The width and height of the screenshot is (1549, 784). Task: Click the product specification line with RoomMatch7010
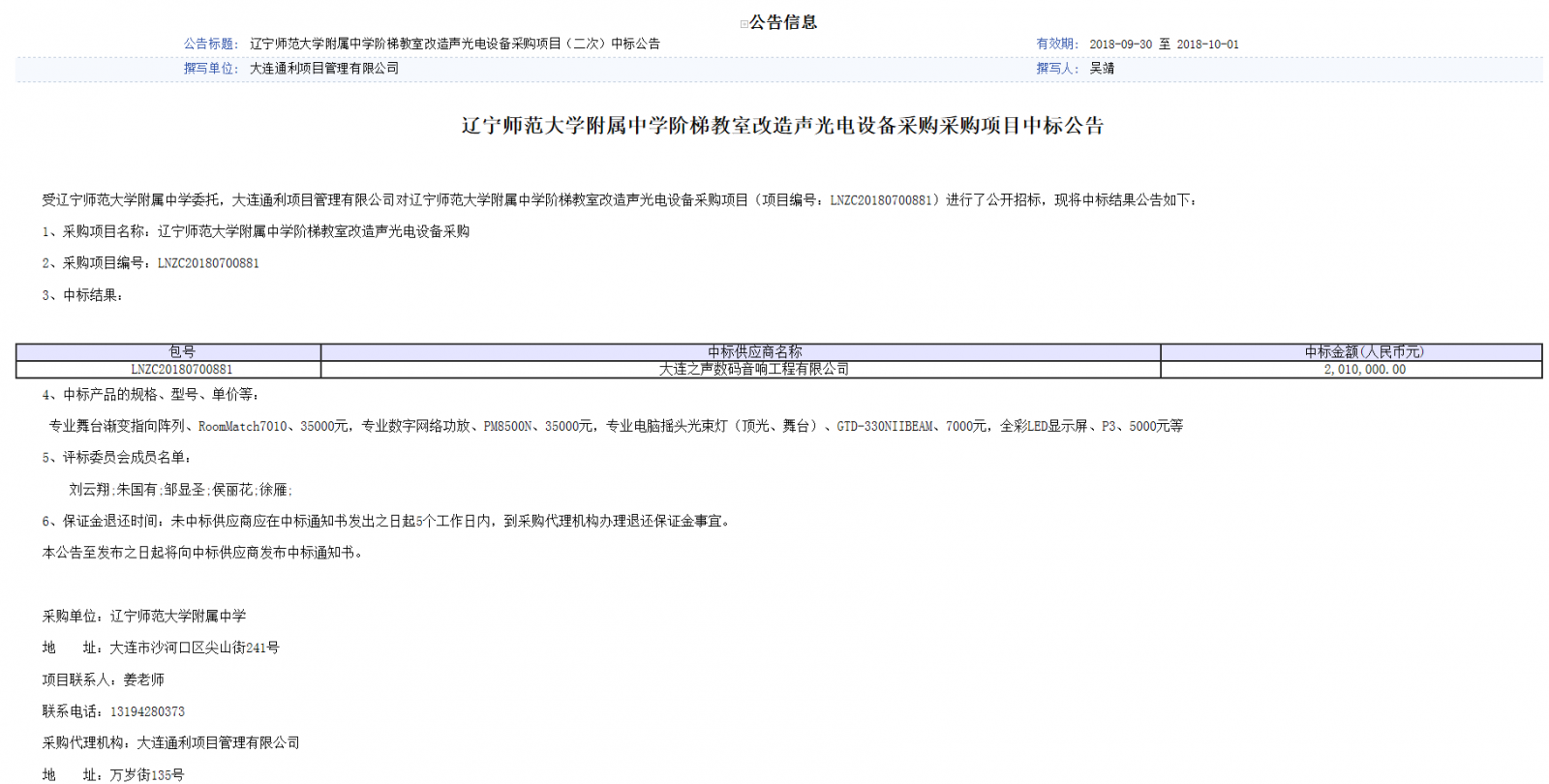pos(616,426)
